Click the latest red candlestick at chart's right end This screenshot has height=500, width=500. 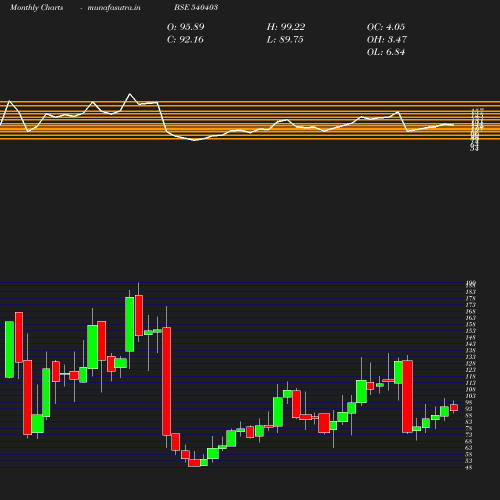(454, 407)
